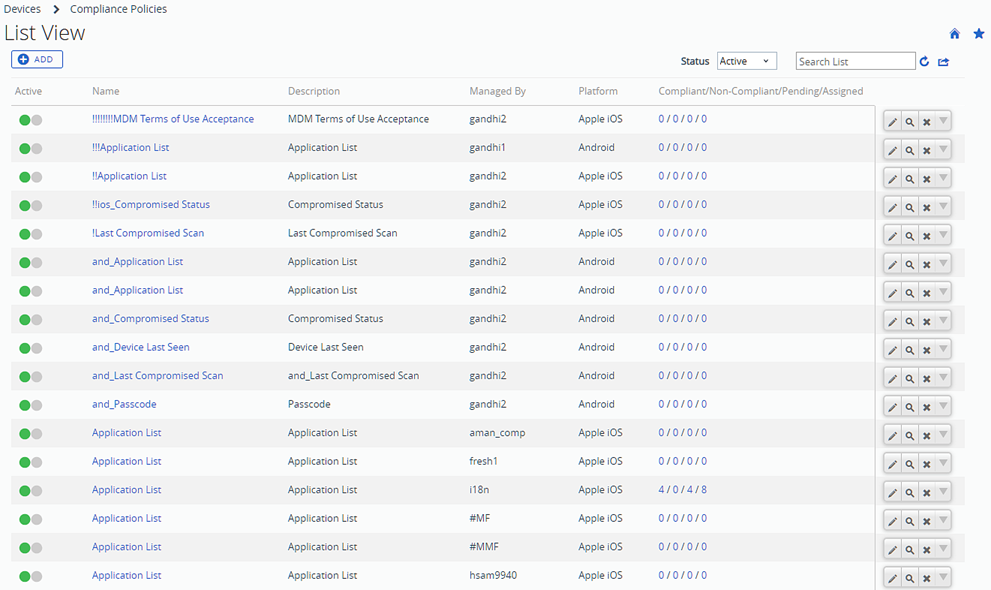991x590 pixels.
Task: Select the hsam9940 Managed By cell
Action: pos(493,575)
